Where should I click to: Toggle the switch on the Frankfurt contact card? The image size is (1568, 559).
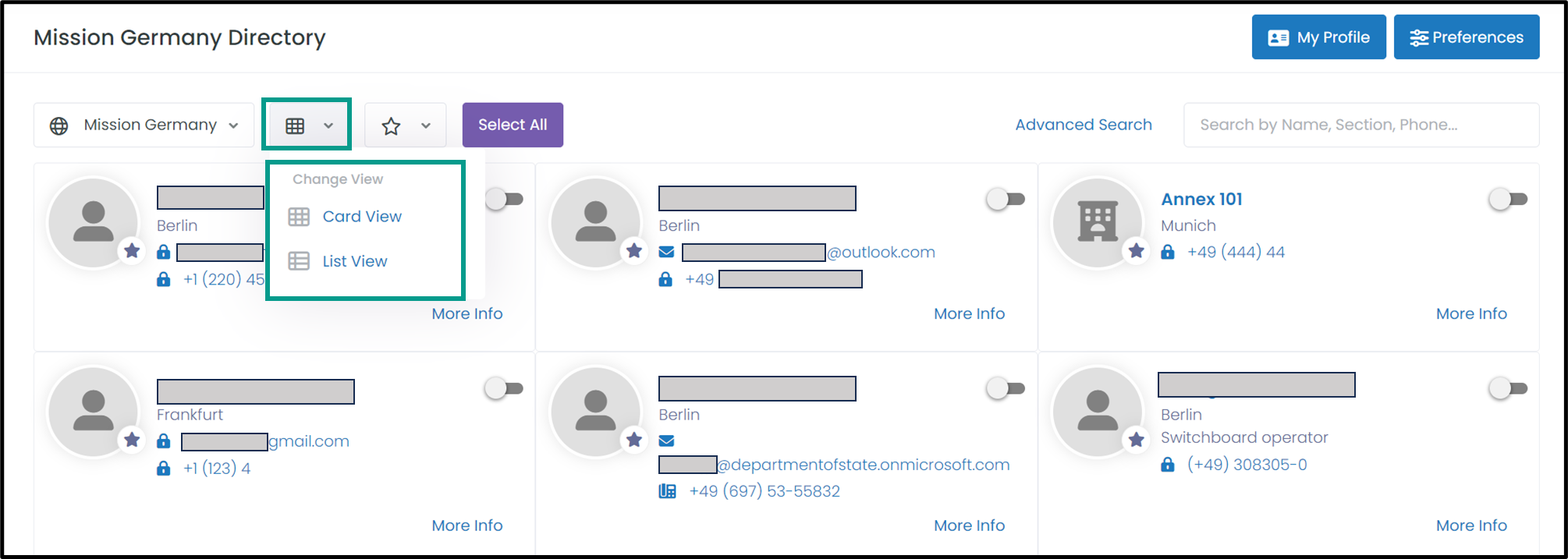[x=503, y=388]
